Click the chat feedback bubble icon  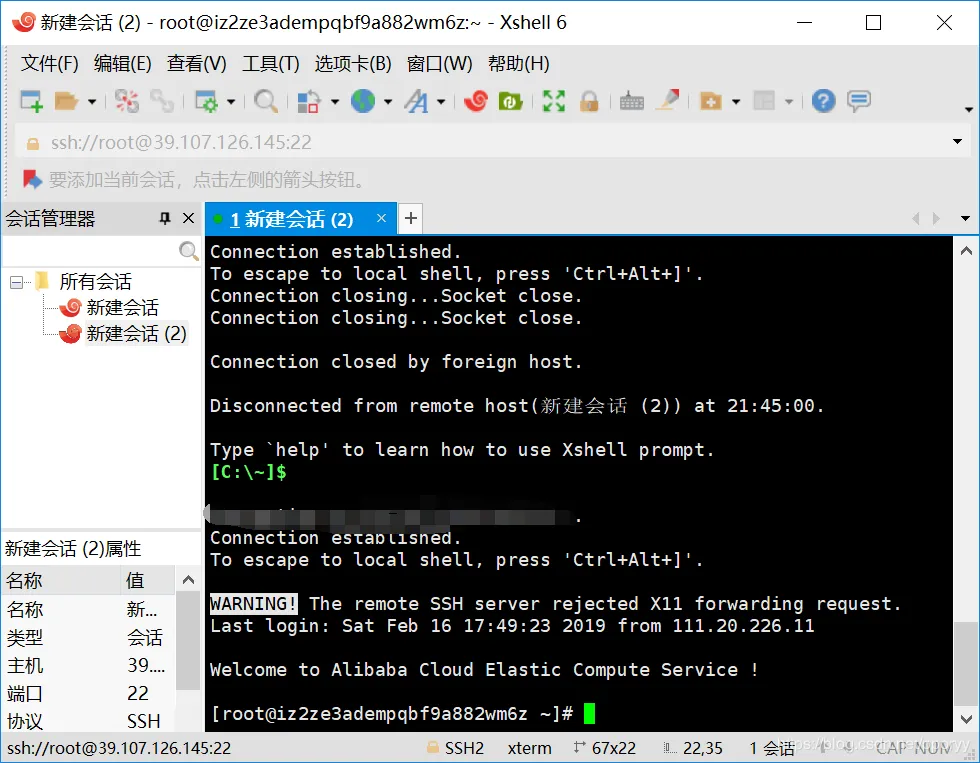pos(859,101)
